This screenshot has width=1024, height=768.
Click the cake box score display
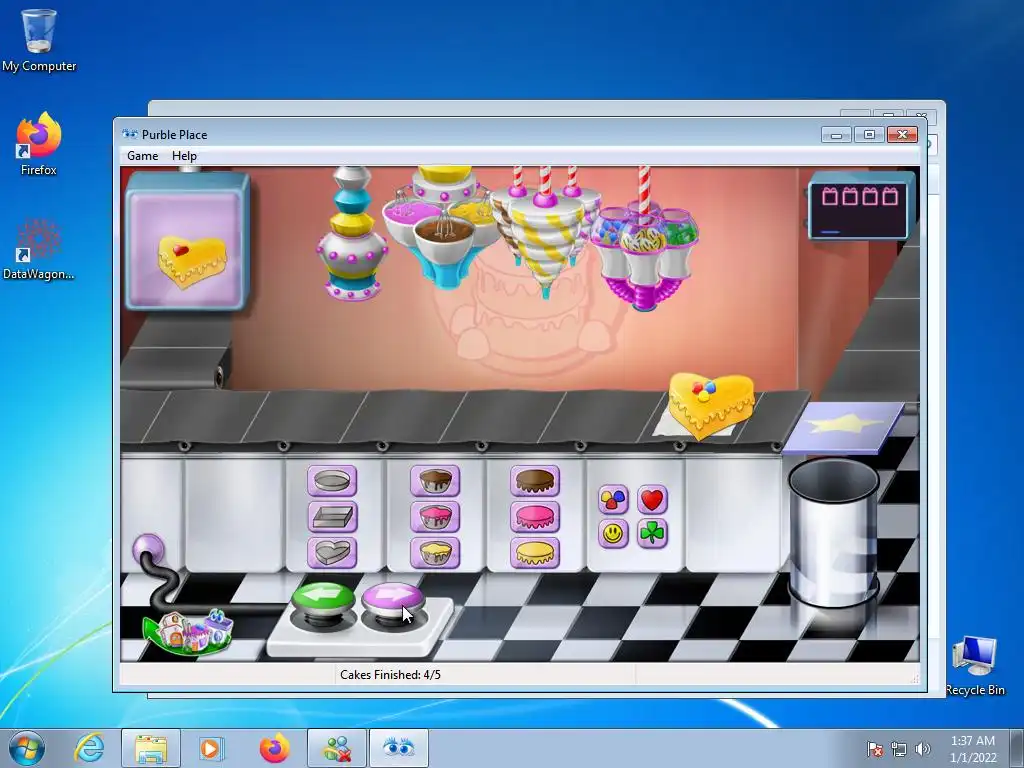click(x=861, y=206)
